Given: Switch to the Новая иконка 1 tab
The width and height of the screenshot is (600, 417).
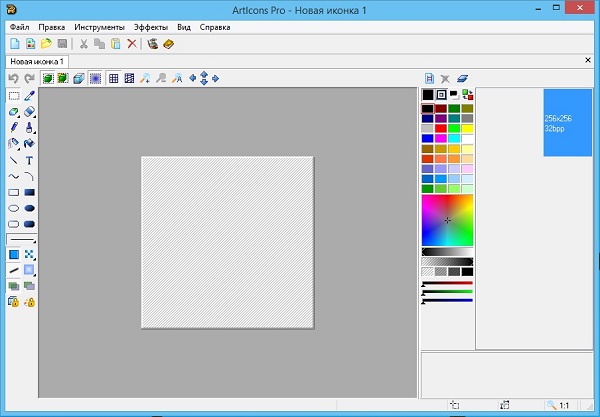Looking at the screenshot, I should [36, 61].
